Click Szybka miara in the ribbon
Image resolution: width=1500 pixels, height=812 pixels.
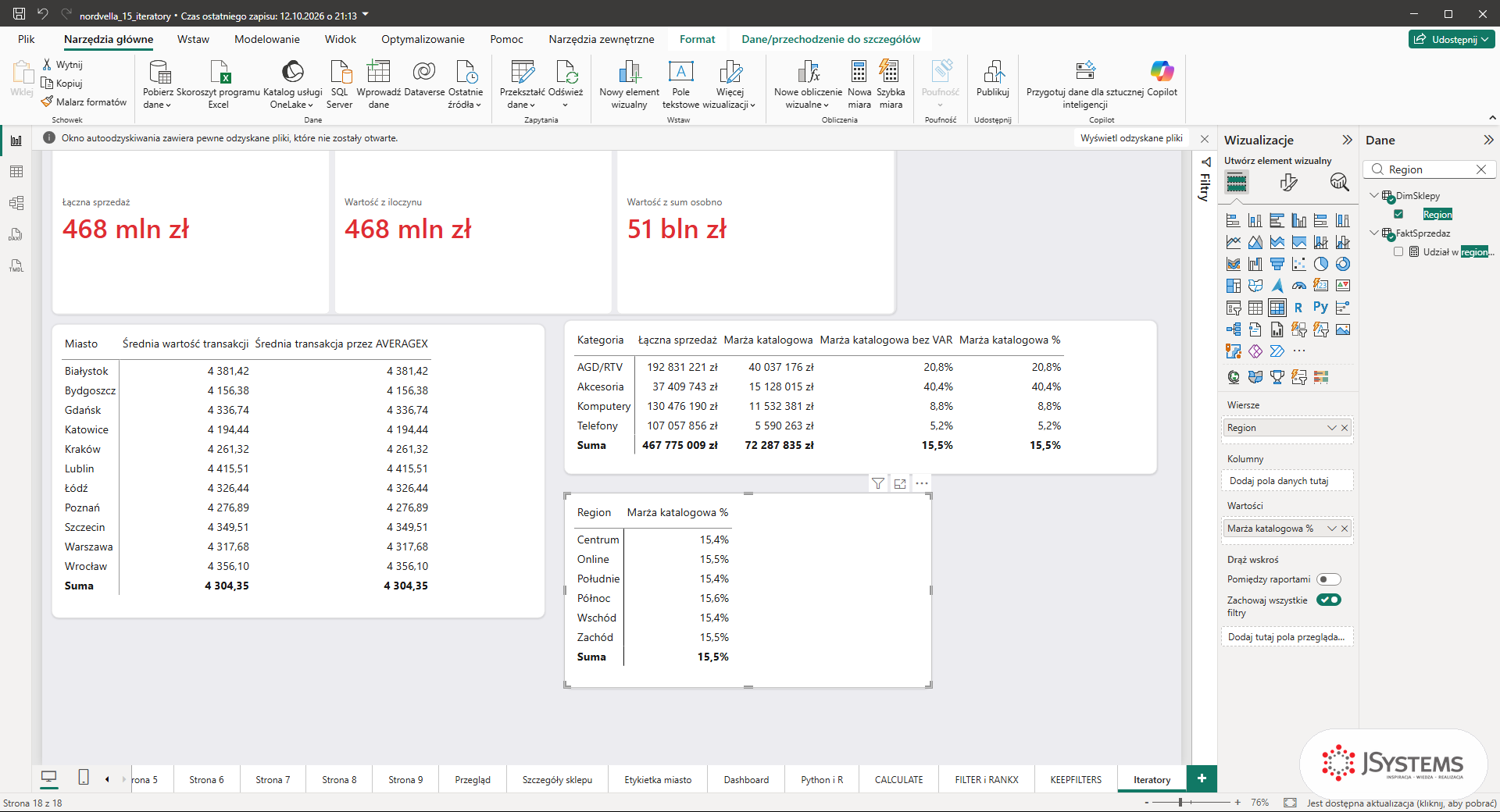pos(891,84)
